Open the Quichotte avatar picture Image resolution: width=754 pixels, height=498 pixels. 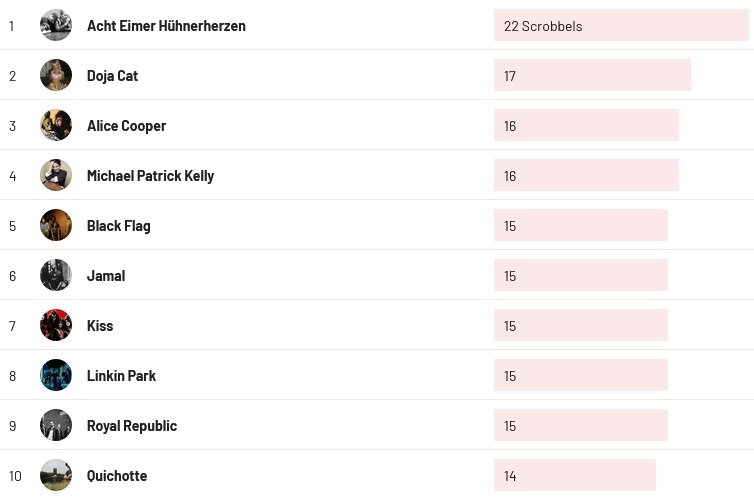[x=56, y=475]
